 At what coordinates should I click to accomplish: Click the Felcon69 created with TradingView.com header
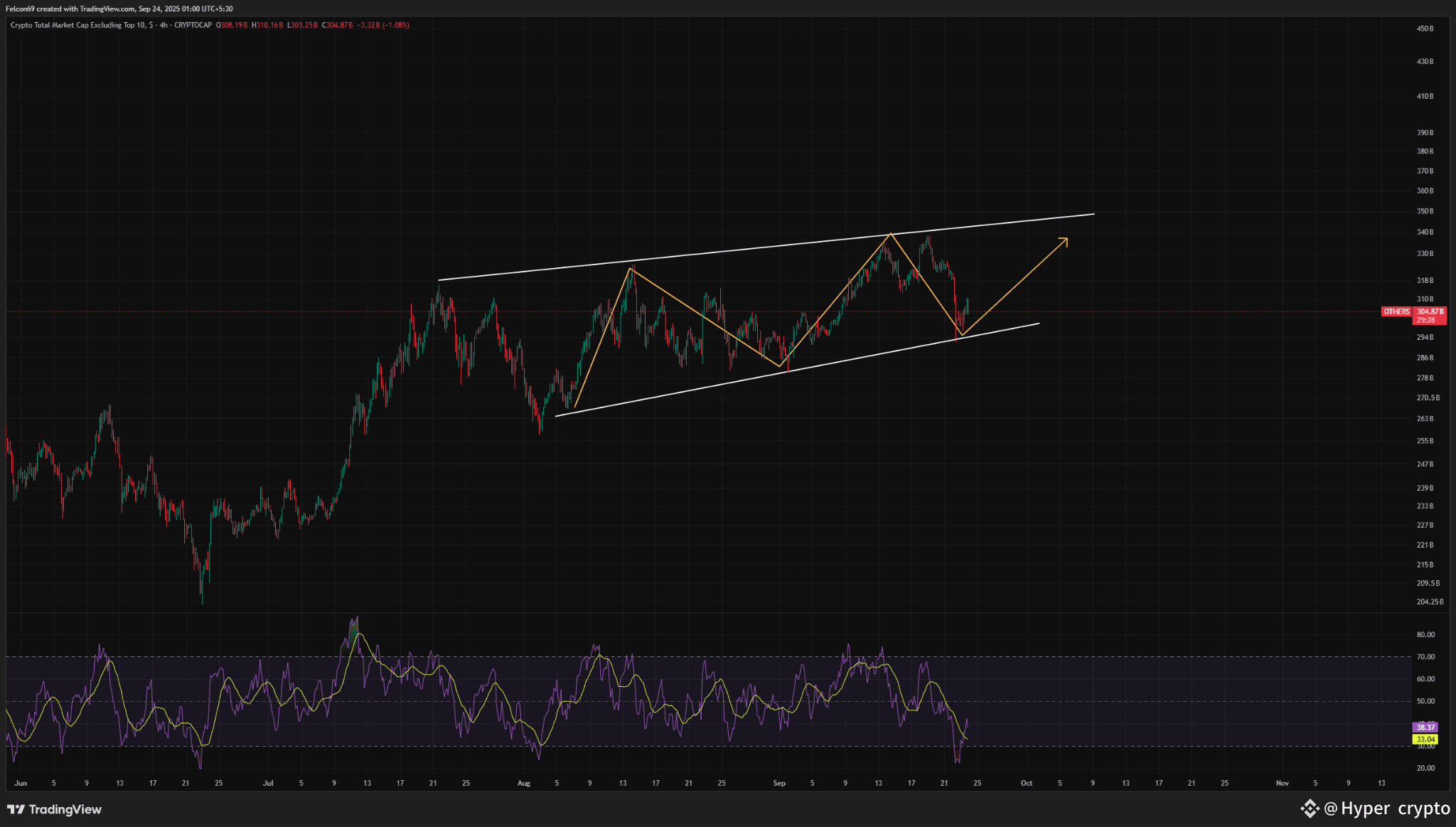(x=119, y=9)
